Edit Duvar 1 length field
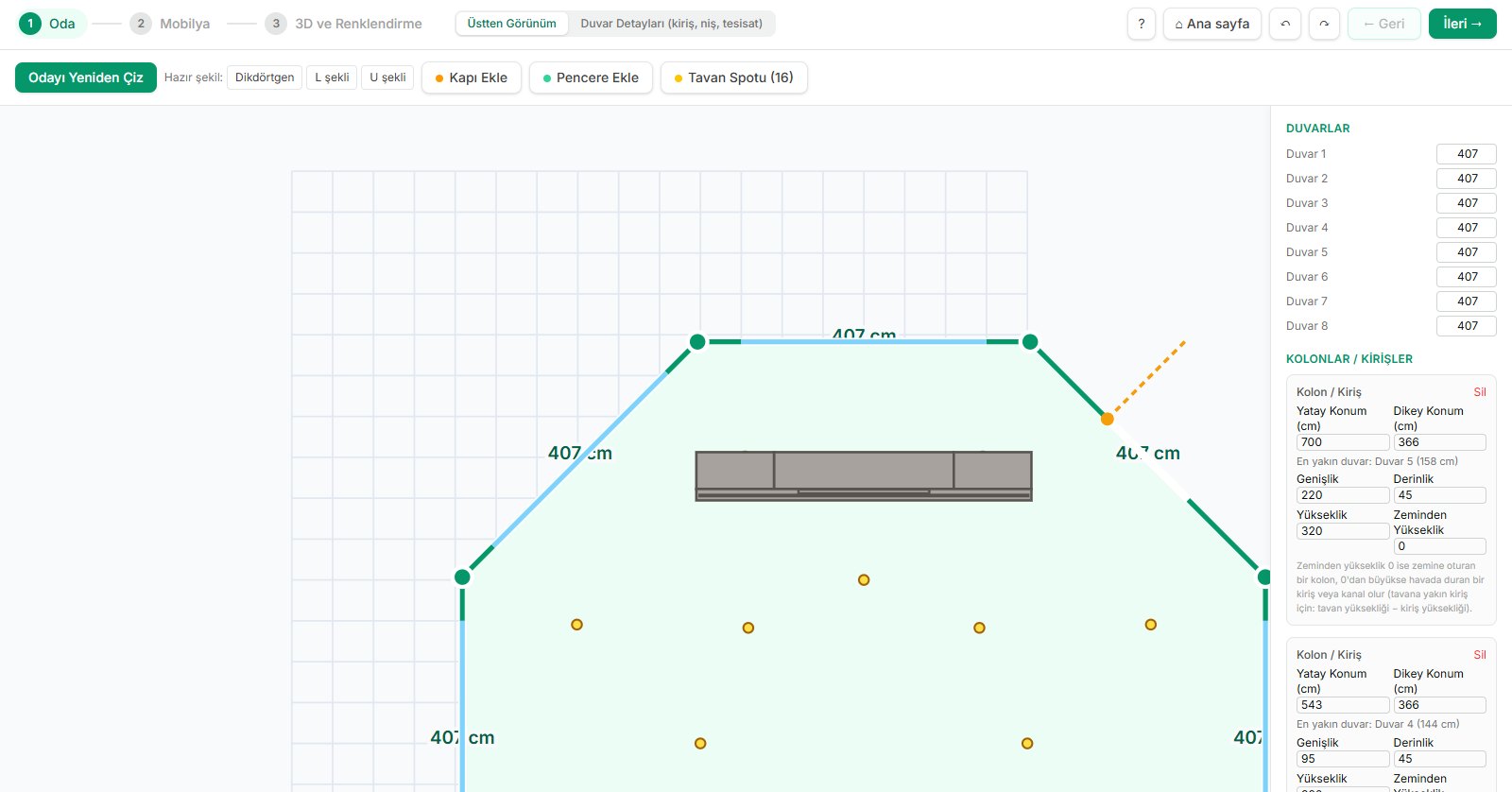 pyautogui.click(x=1467, y=154)
